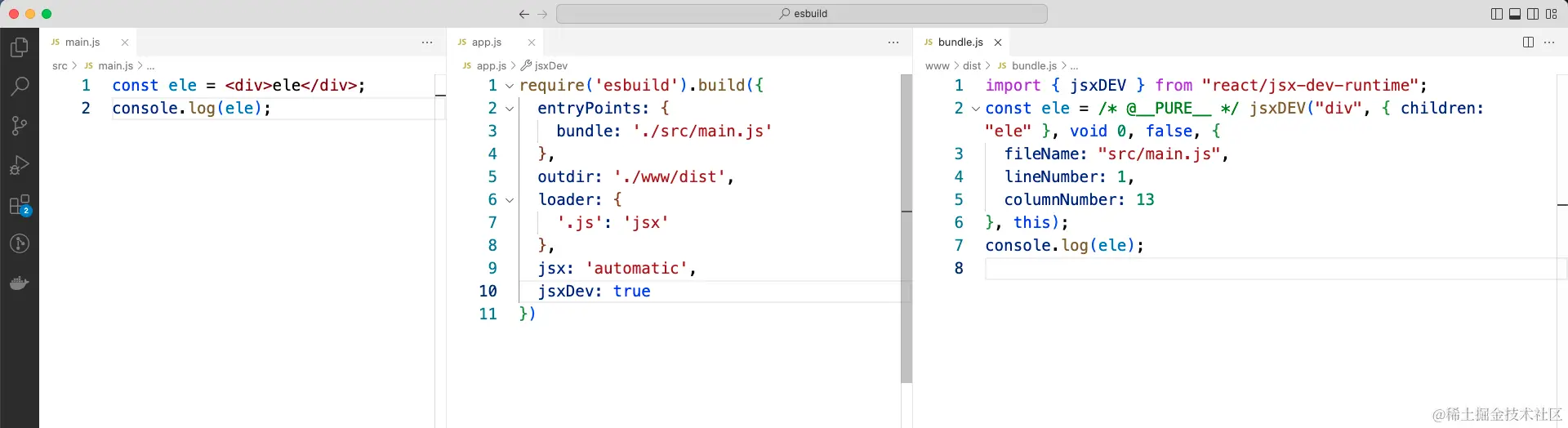
Task: Open the Source Control view
Action: [20, 125]
